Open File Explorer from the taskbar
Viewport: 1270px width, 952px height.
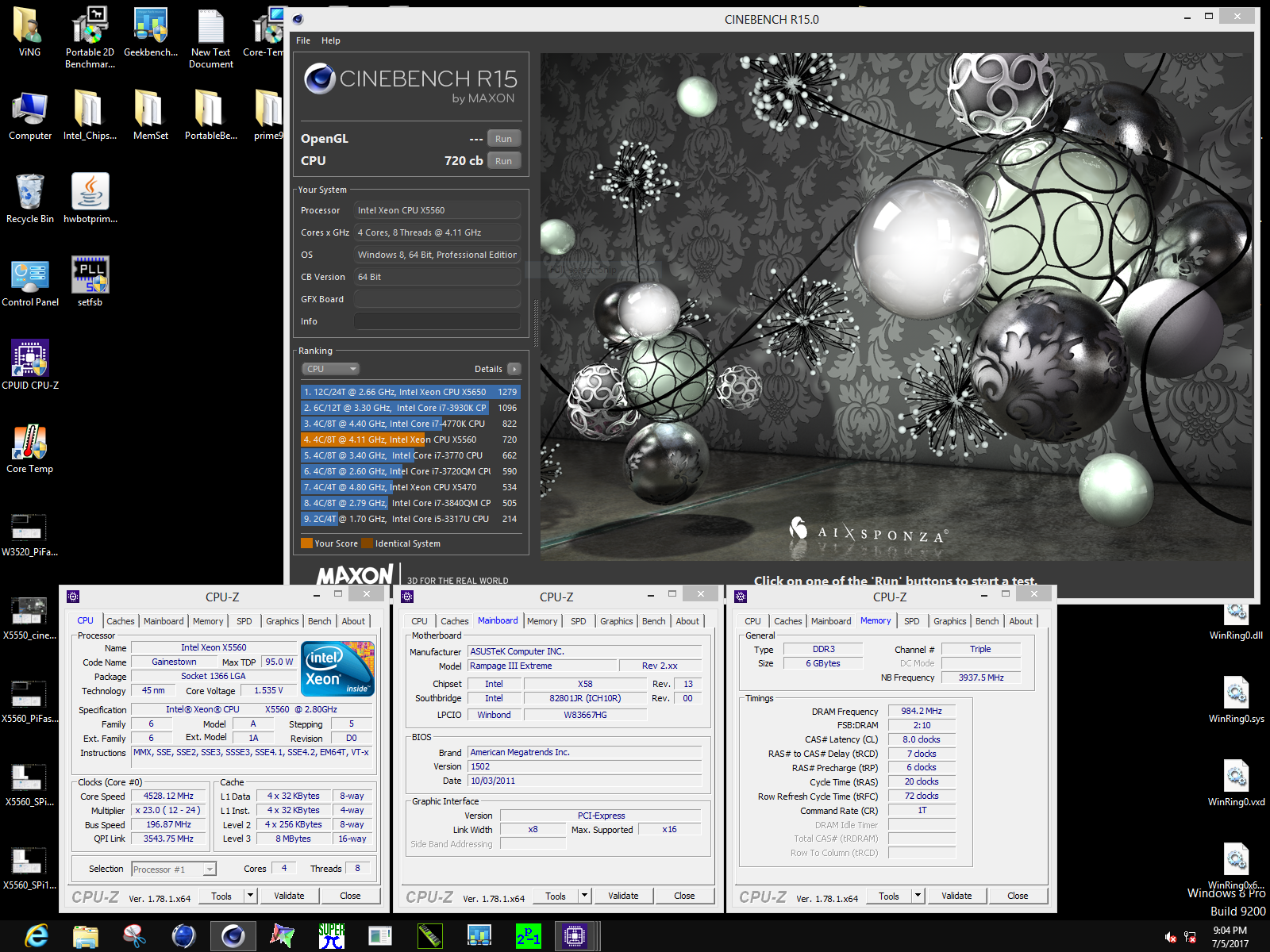(x=86, y=936)
